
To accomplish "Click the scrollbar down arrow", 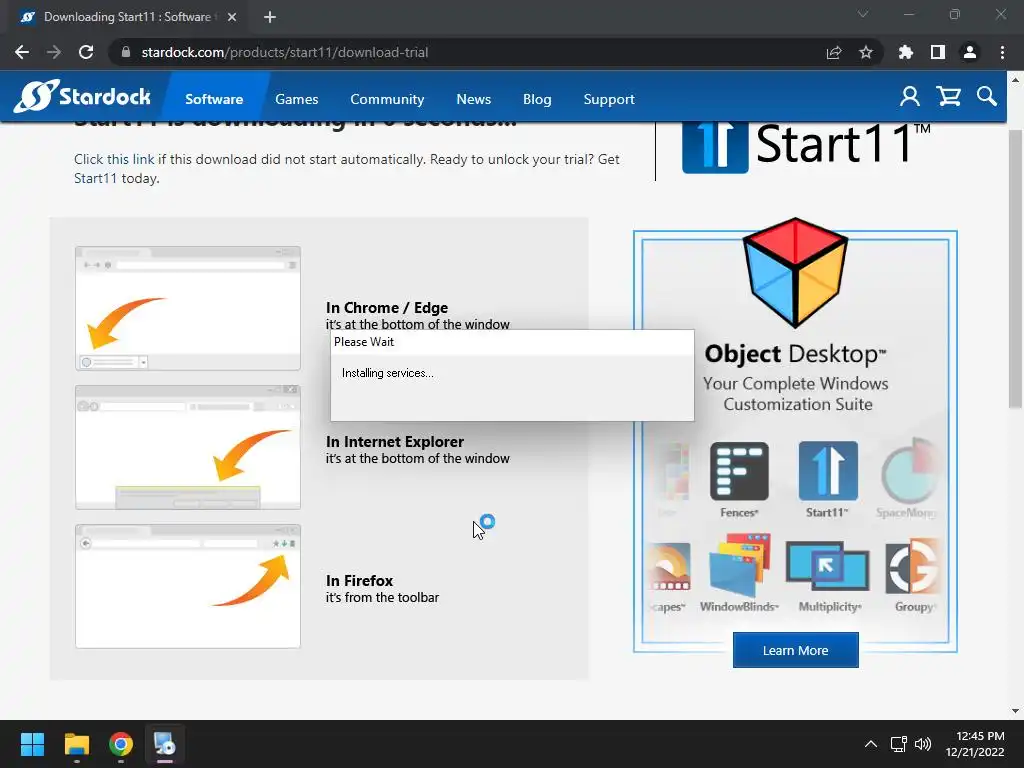I will (1015, 711).
